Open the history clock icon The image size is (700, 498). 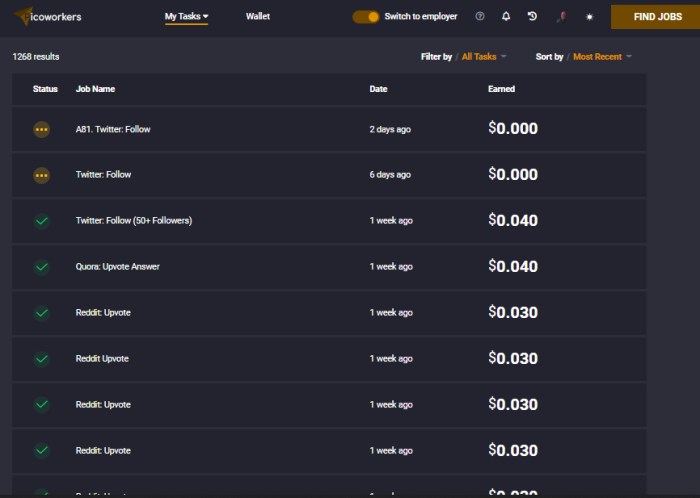pyautogui.click(x=532, y=17)
